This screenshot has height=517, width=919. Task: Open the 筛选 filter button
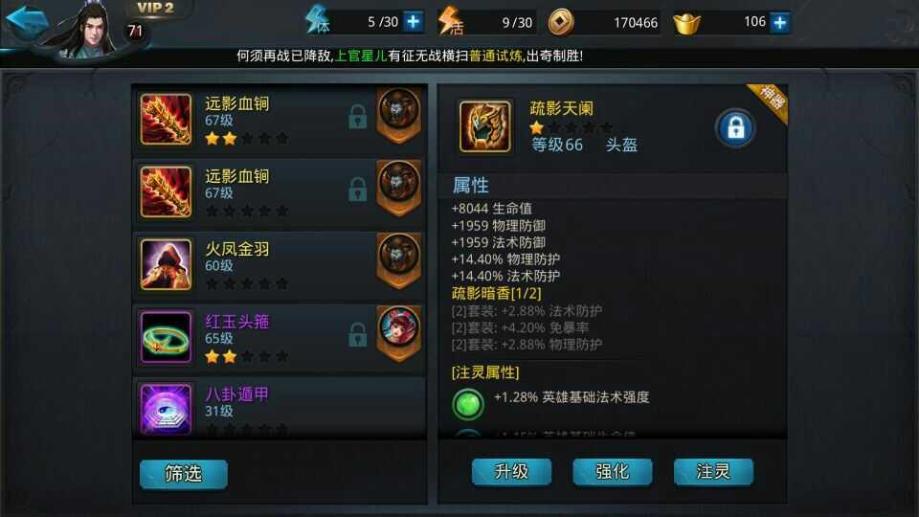tap(183, 474)
